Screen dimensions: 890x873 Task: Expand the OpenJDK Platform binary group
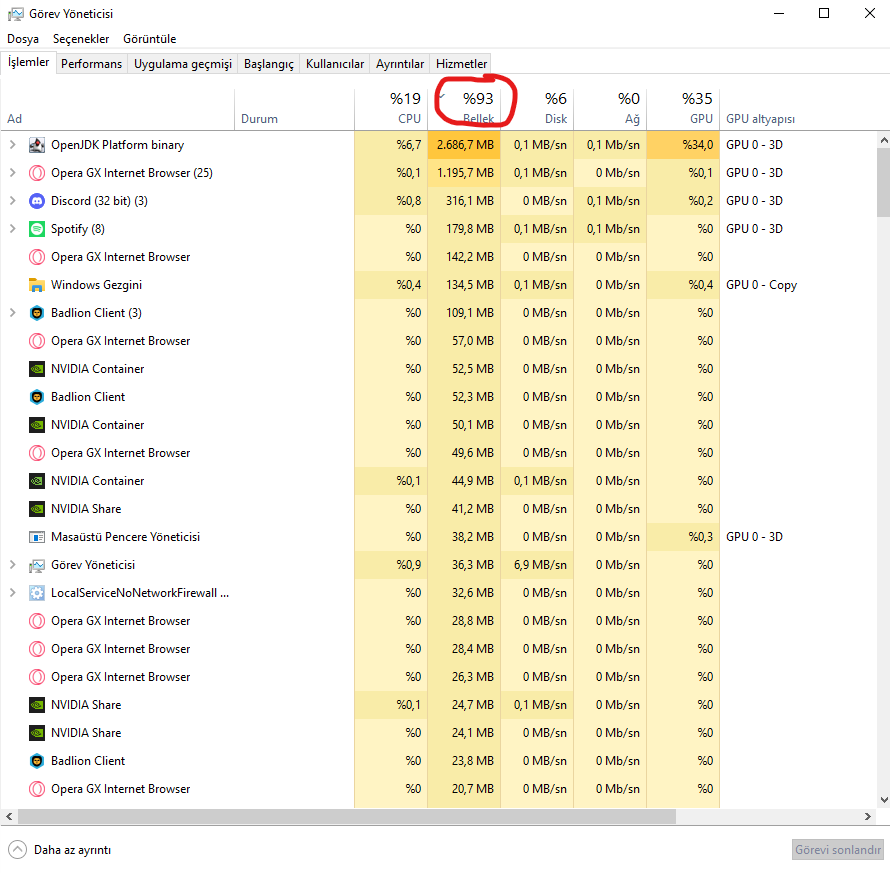(12, 145)
